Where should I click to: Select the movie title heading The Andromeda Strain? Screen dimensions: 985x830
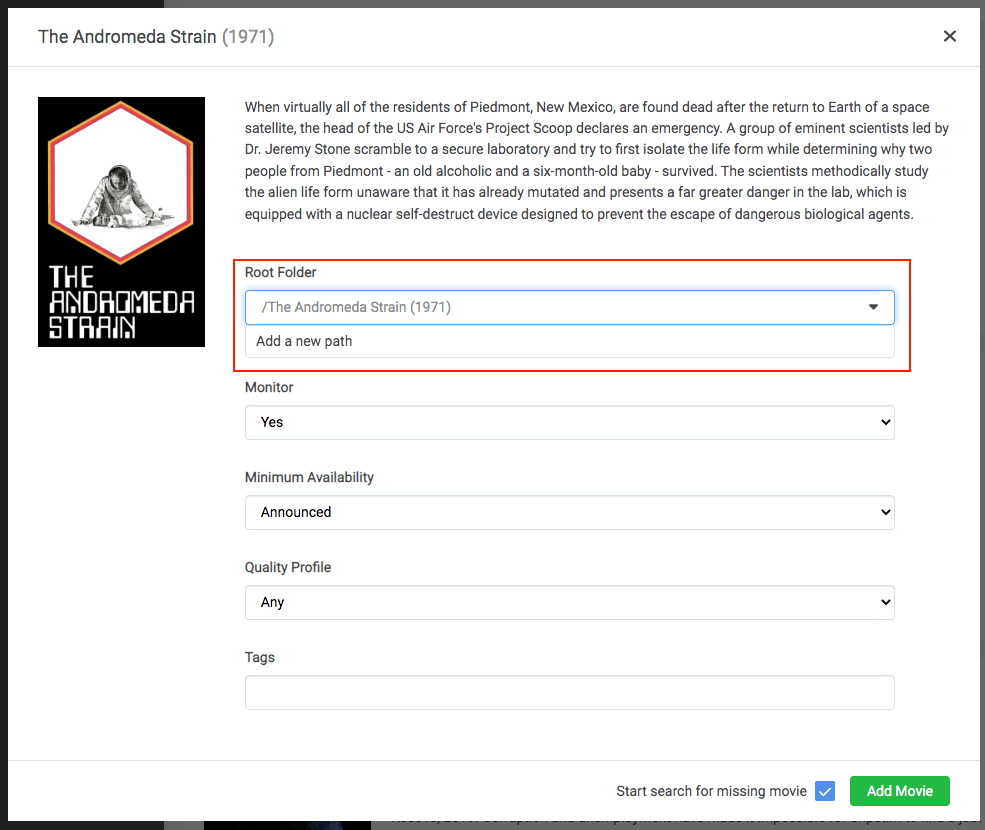[125, 36]
